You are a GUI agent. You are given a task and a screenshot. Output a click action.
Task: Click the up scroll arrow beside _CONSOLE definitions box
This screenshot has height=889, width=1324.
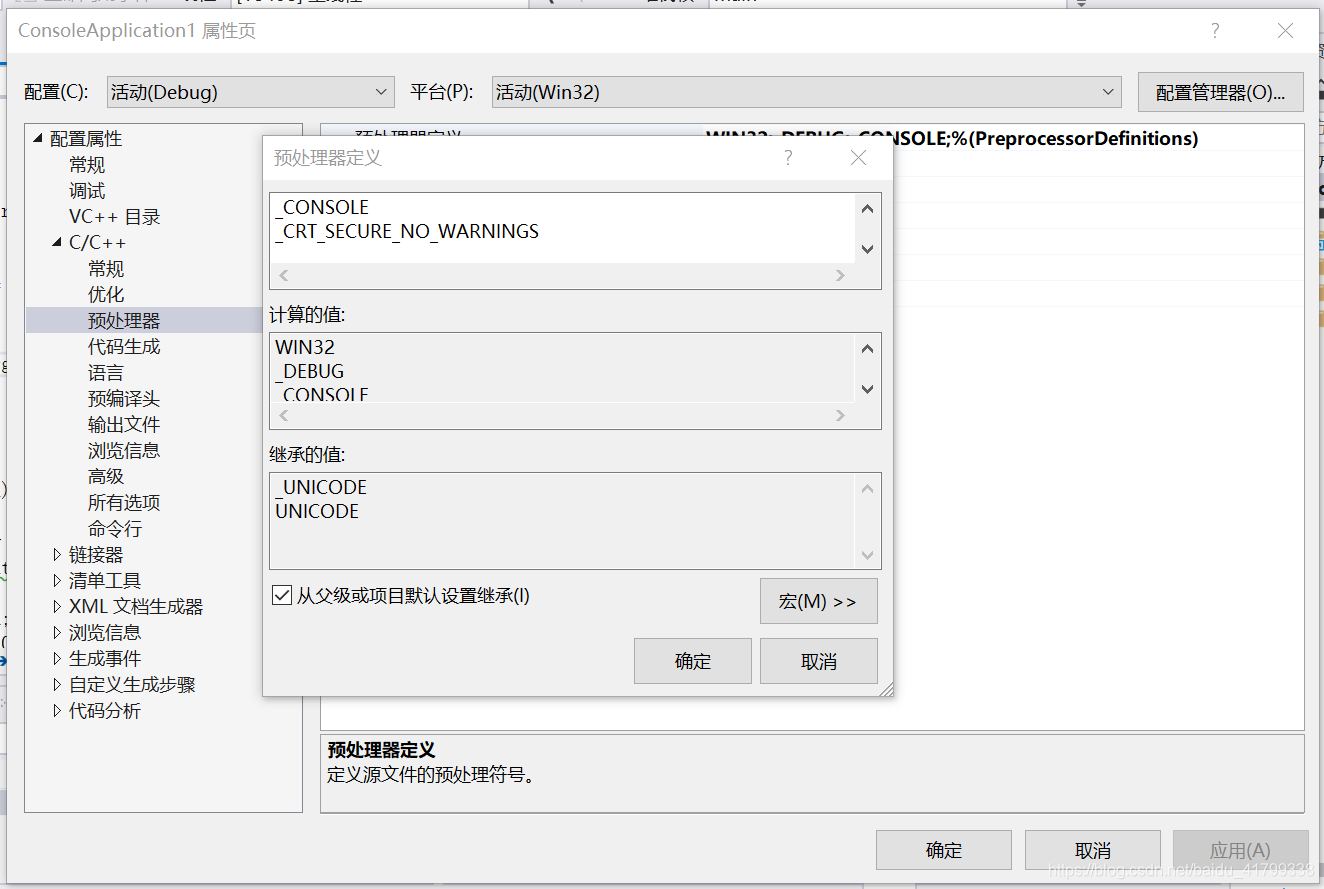click(867, 209)
